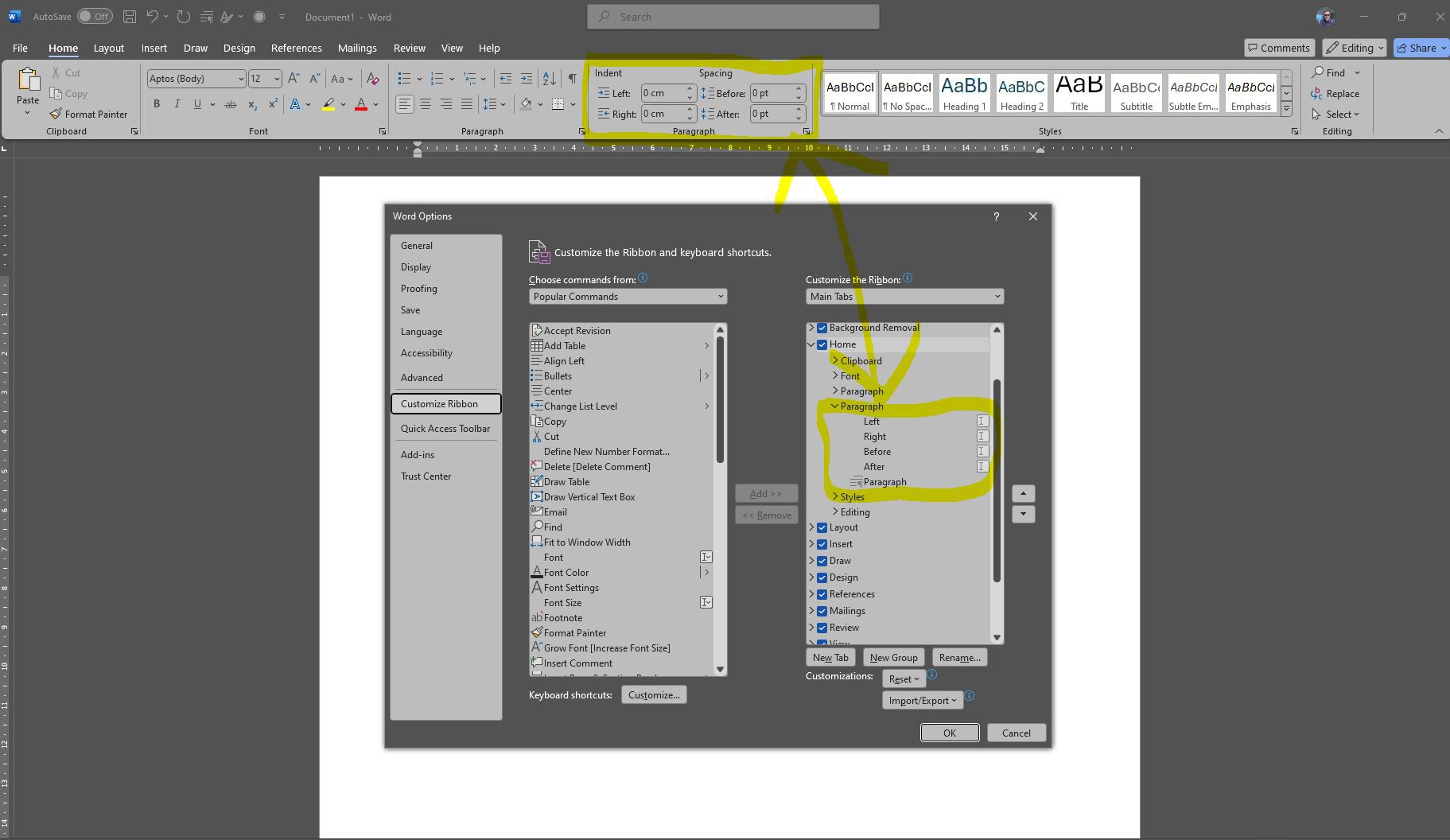Screen dimensions: 1450x840
Task: Expand the Clipboard group in tree
Action: pos(835,360)
